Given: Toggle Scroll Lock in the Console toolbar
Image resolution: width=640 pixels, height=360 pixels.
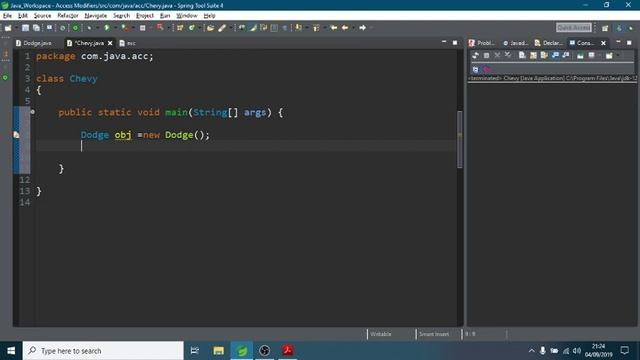Looking at the screenshot, I should coord(533,55).
